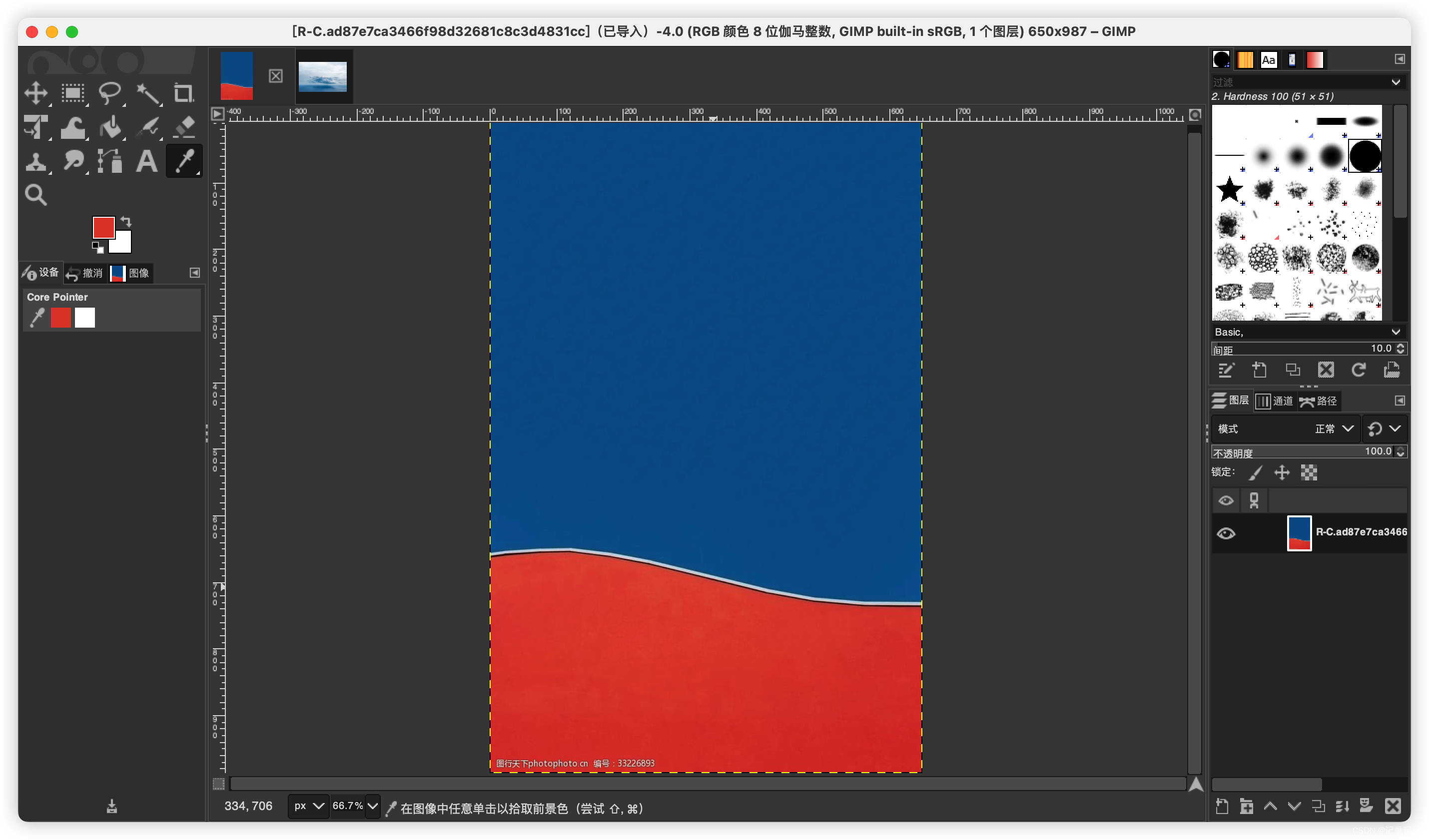Select the Rectangle Select tool
Screen dimensions: 1429x840
pos(72,93)
